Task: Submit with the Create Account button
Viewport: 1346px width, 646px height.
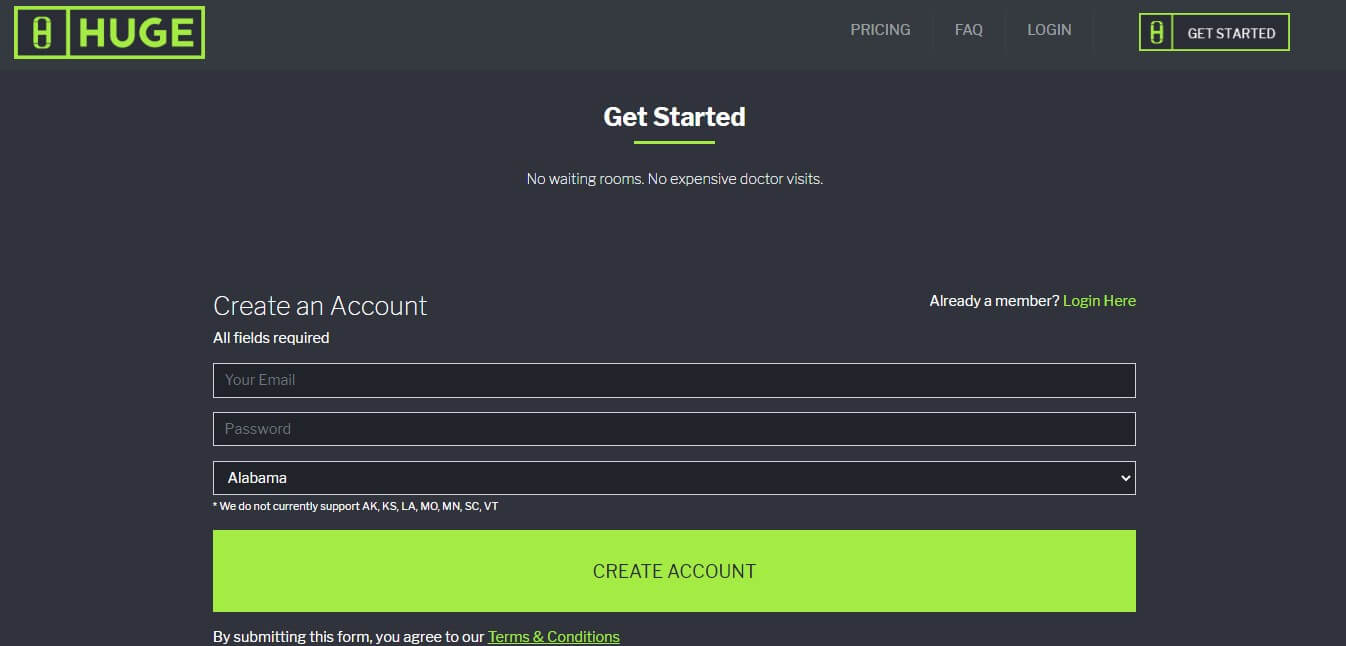Action: coord(674,571)
